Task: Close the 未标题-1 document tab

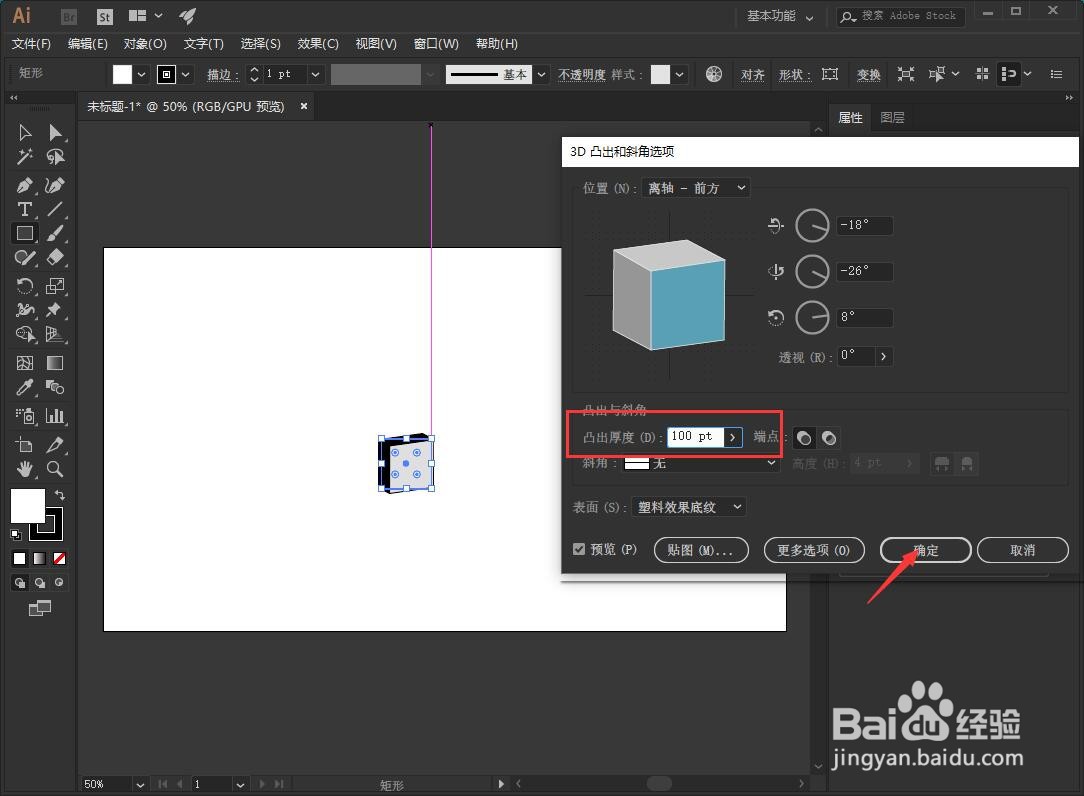Action: 303,107
